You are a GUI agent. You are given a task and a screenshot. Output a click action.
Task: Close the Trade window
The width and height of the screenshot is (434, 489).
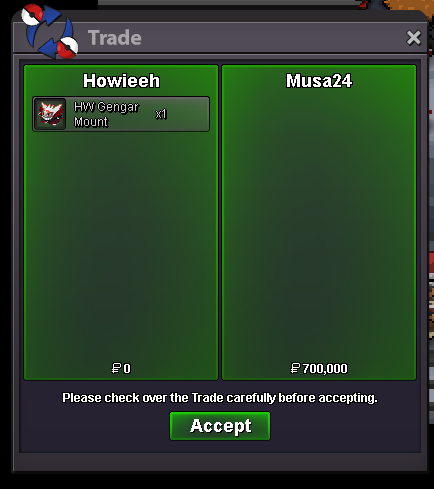pos(414,38)
